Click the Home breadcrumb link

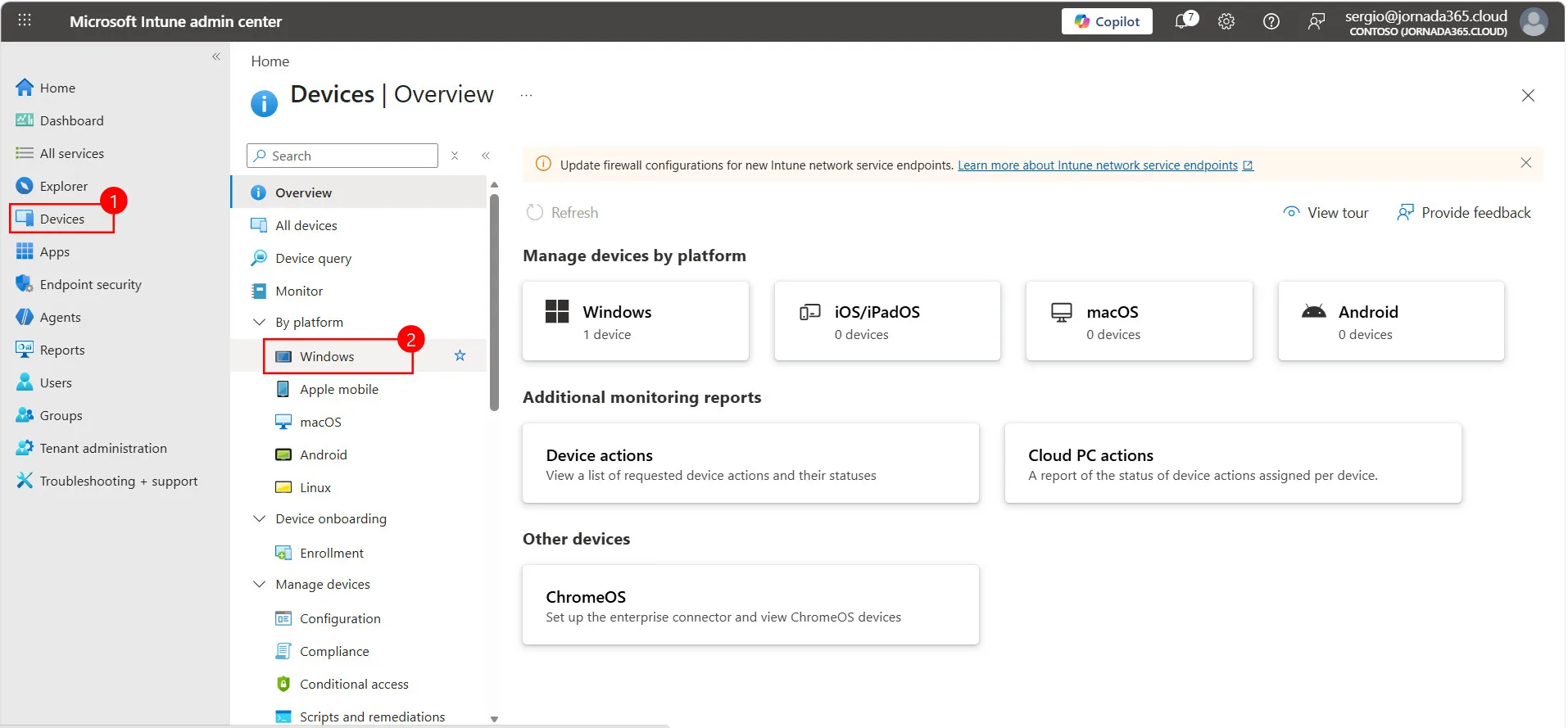[x=270, y=61]
